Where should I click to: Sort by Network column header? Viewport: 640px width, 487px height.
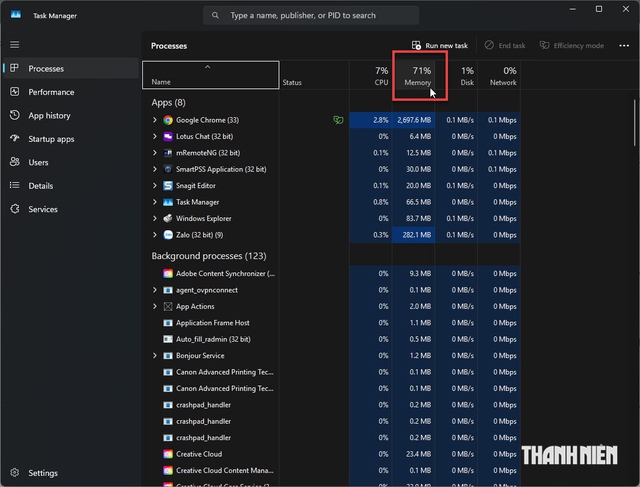pos(499,75)
